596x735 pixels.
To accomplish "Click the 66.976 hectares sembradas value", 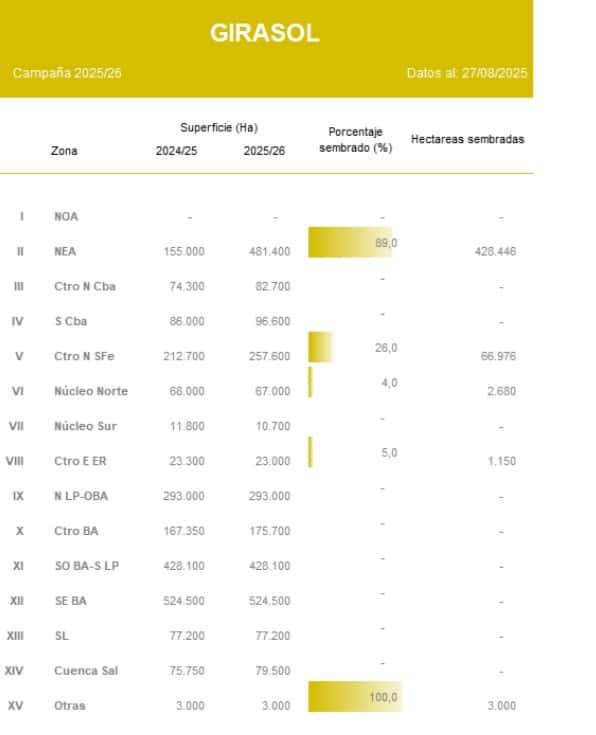I will (x=498, y=356).
